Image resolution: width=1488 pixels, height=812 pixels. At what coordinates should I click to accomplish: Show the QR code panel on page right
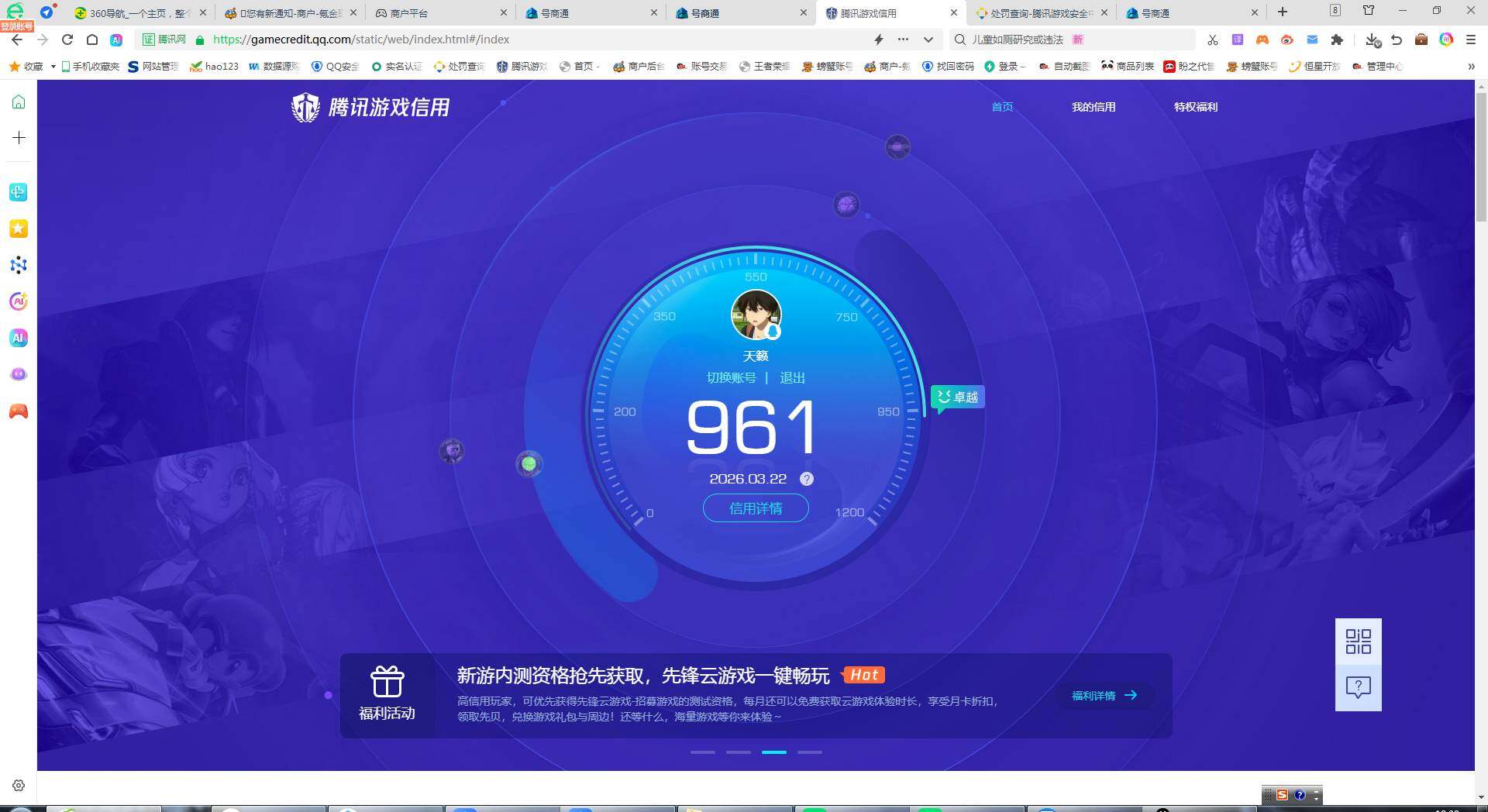pos(1358,642)
